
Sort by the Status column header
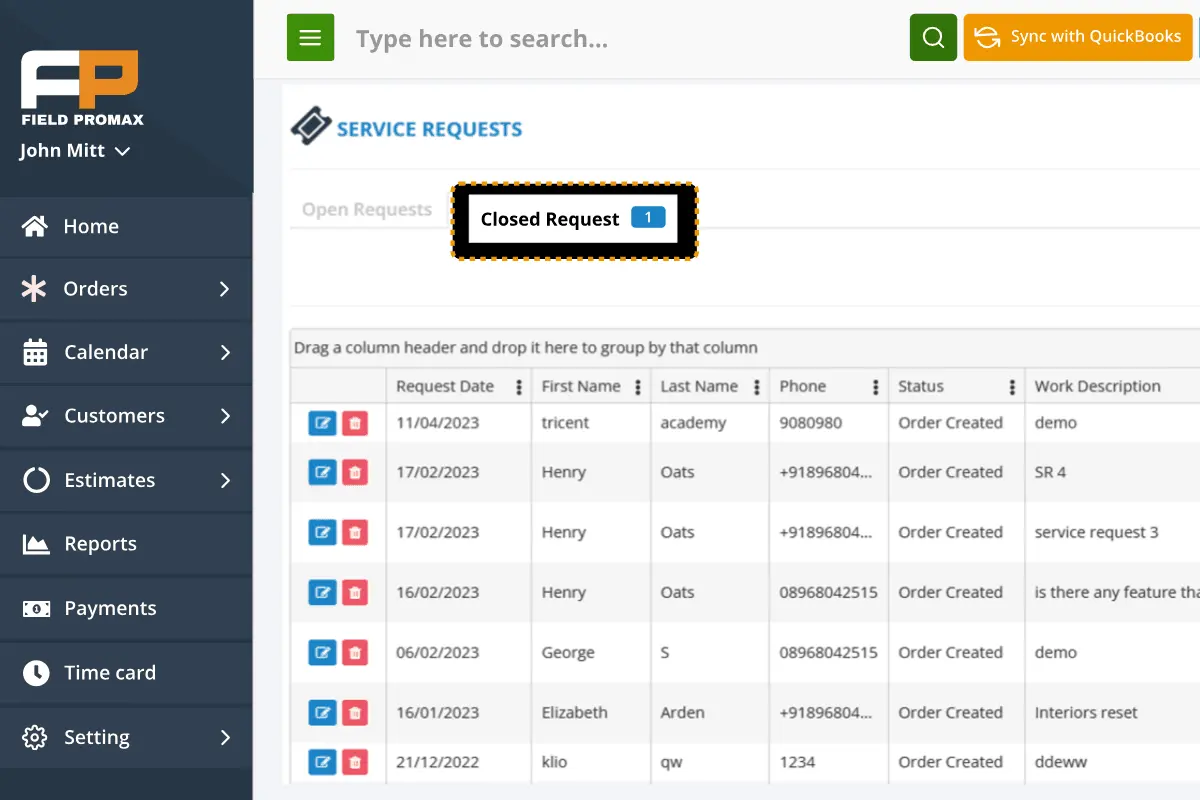[921, 387]
